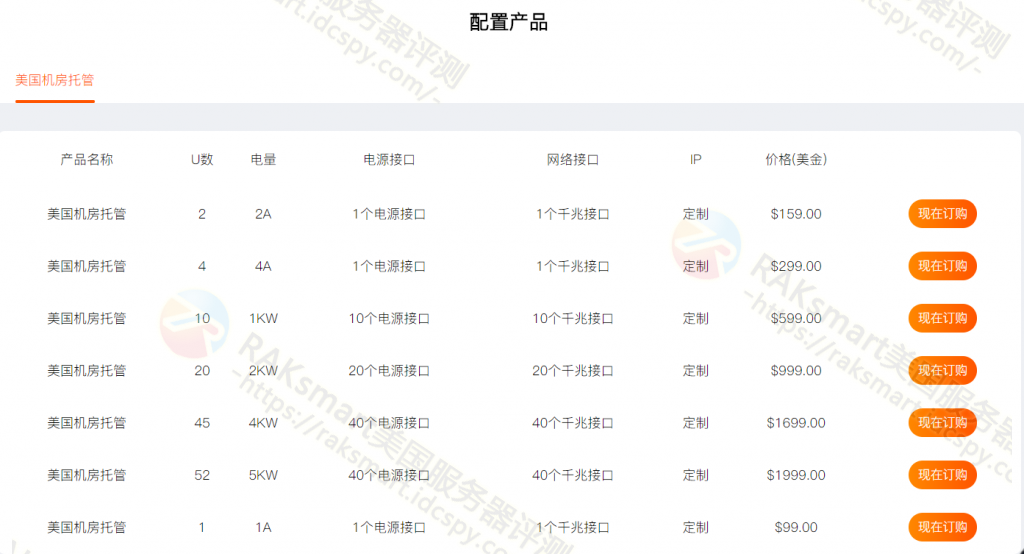
Task: Select the $1999.00 price cell
Action: (x=796, y=475)
